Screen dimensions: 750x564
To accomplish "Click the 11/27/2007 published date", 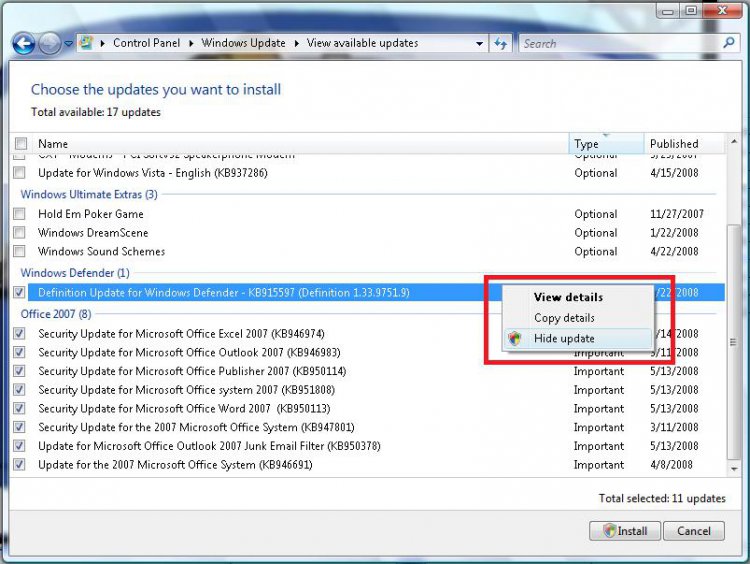I will (677, 214).
